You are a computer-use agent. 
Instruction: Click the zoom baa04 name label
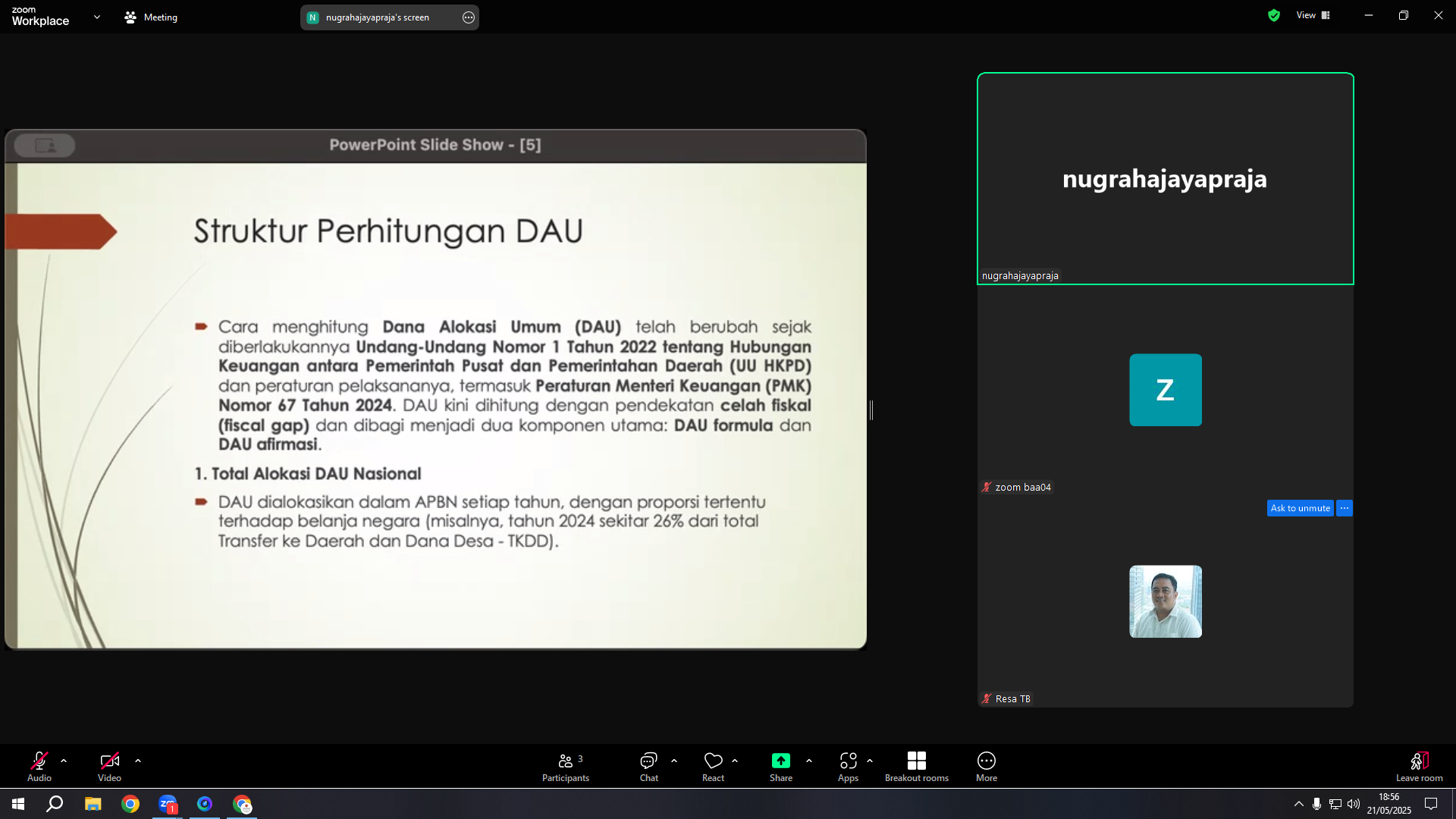click(x=1023, y=488)
